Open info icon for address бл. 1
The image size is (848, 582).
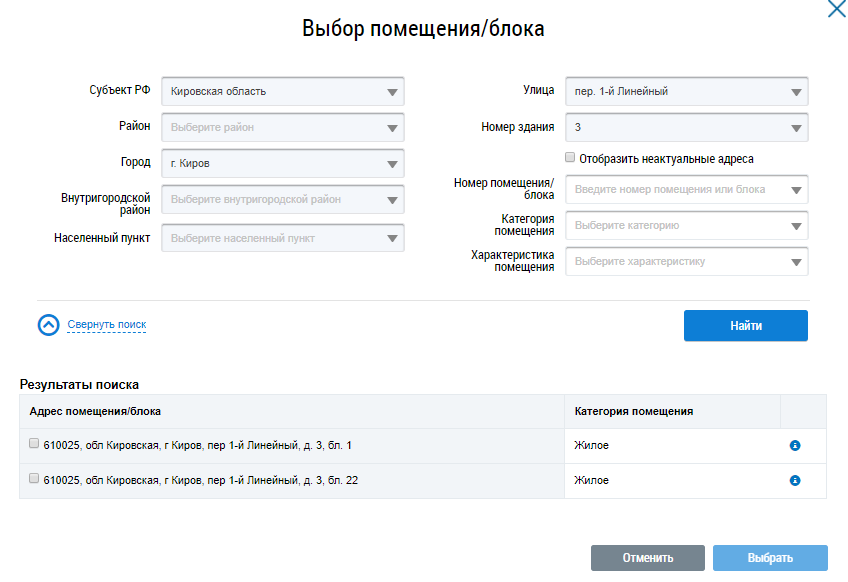(795, 446)
